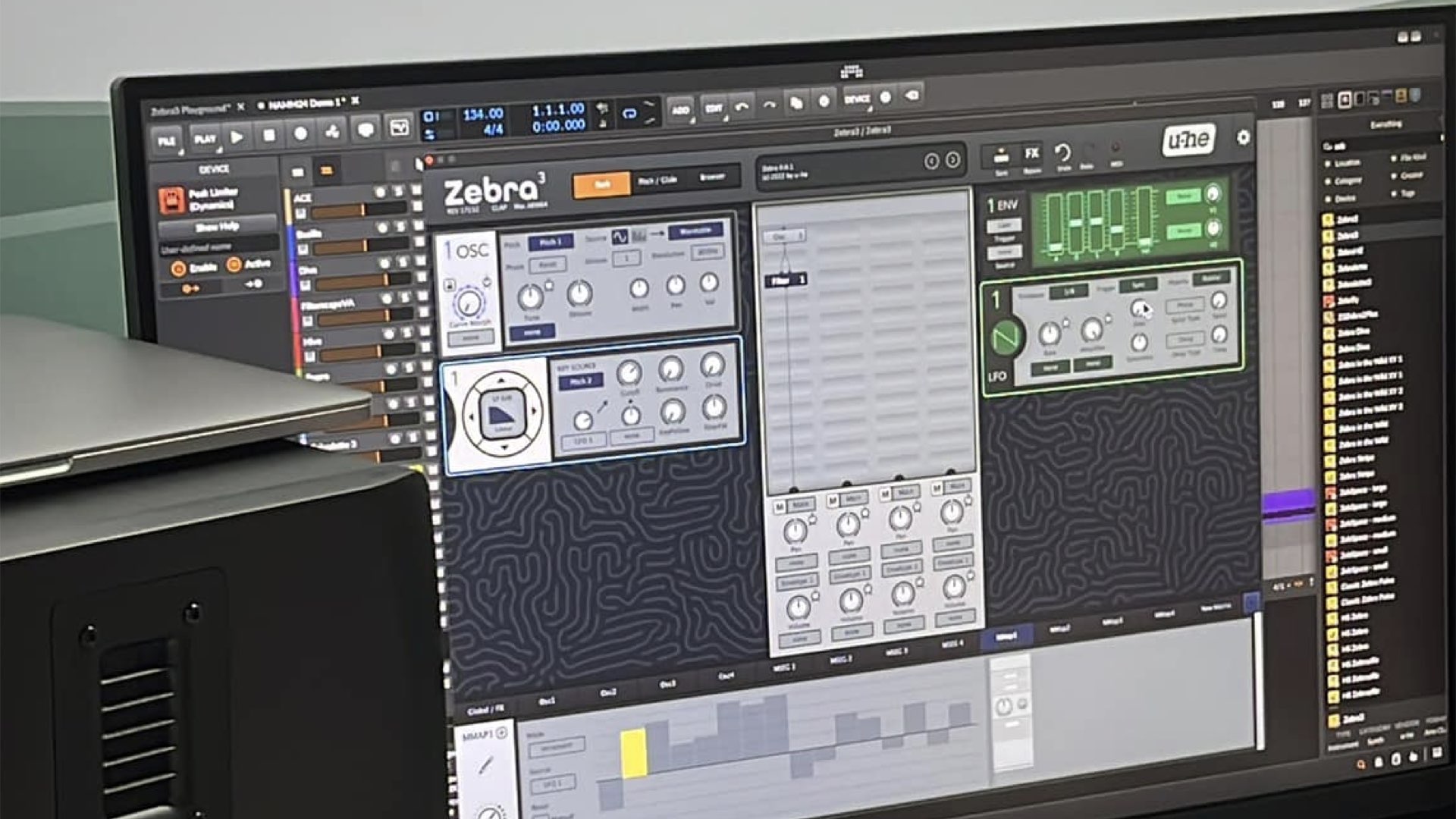Select the highlighted browser view icon at top right
The height and width of the screenshot is (819, 1456).
1344,99
